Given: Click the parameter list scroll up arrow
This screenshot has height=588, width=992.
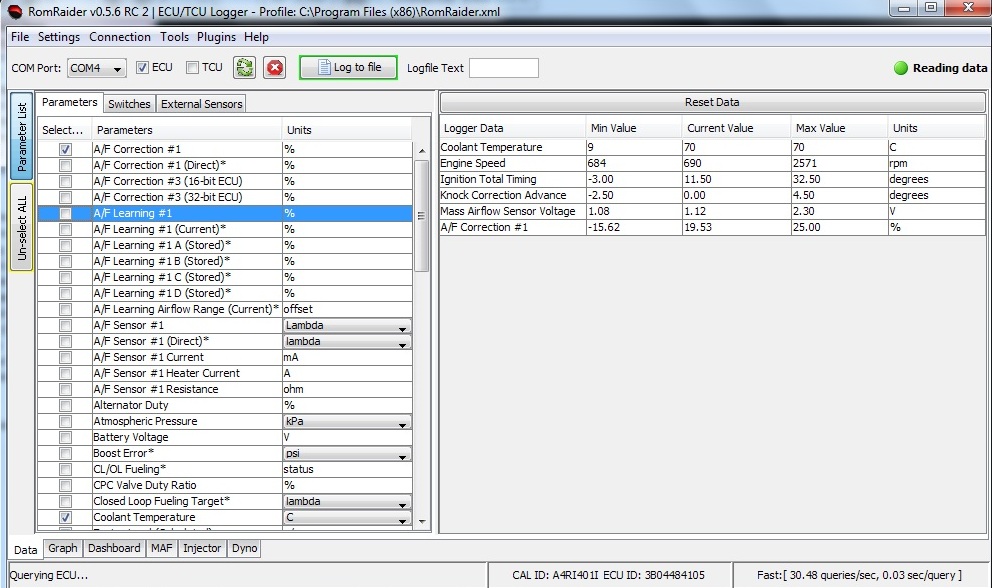Looking at the screenshot, I should pos(422,151).
